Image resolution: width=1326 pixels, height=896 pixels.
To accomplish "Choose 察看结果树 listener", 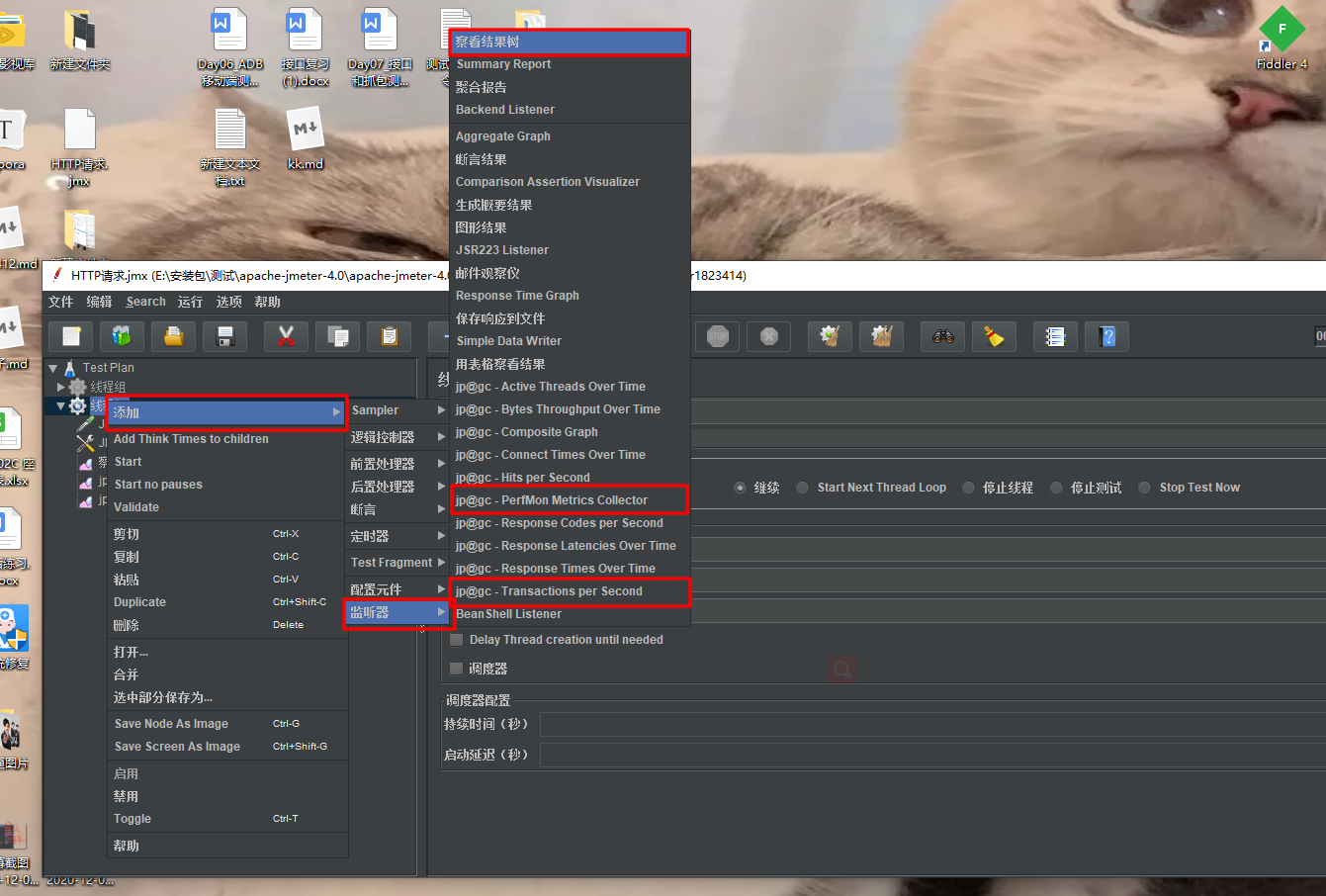I will pyautogui.click(x=570, y=42).
